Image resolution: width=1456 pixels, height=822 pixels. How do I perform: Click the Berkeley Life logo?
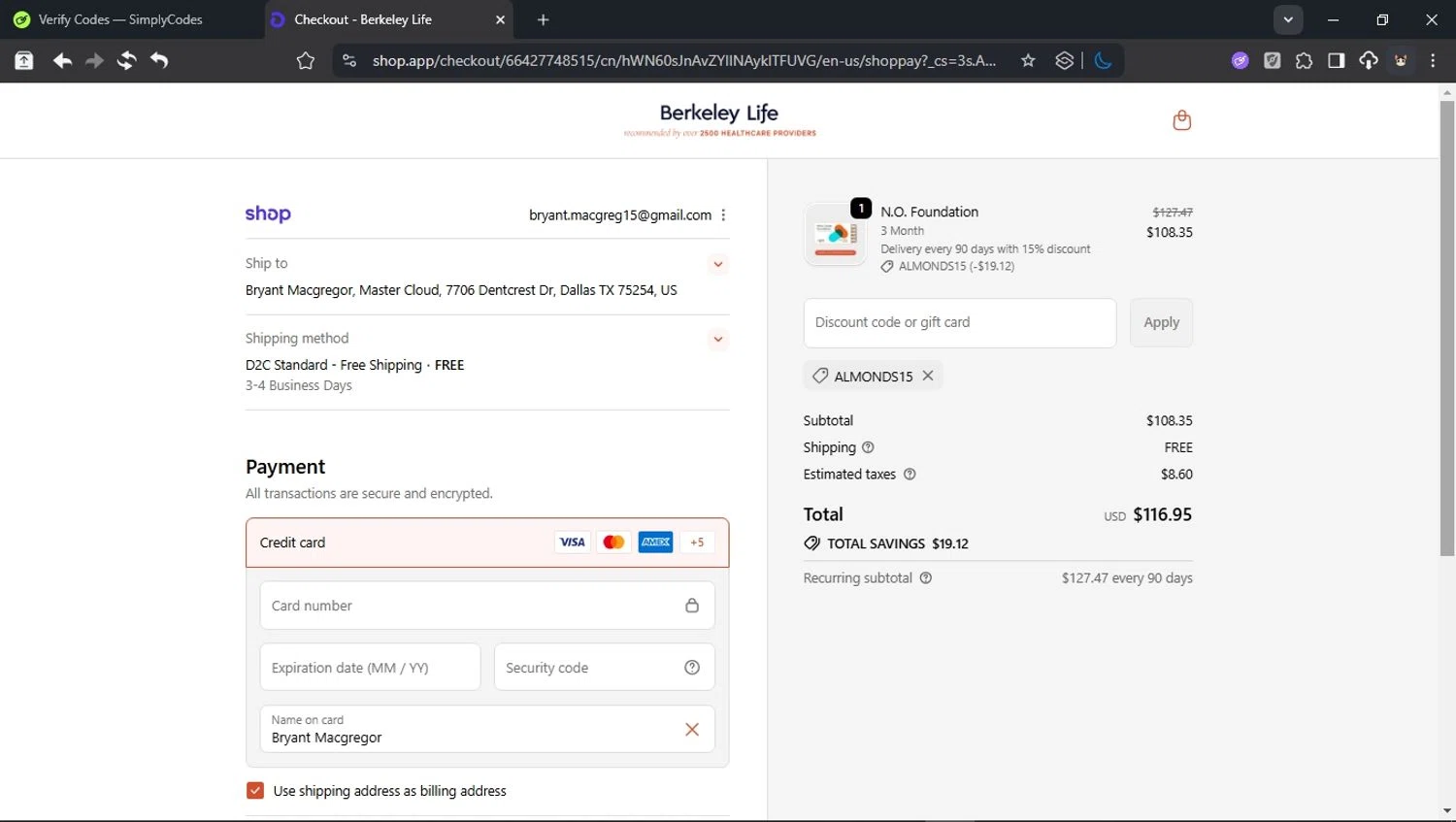tap(719, 120)
